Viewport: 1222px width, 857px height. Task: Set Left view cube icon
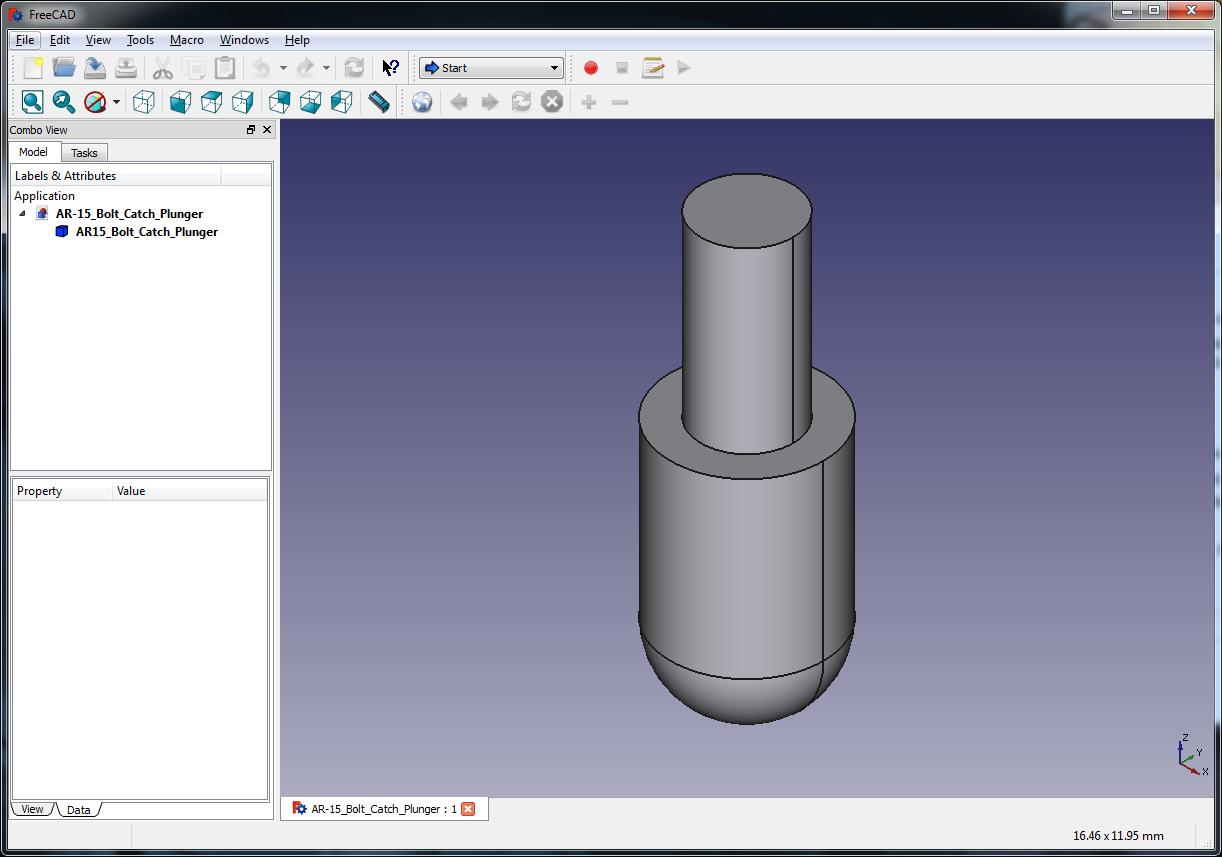342,102
